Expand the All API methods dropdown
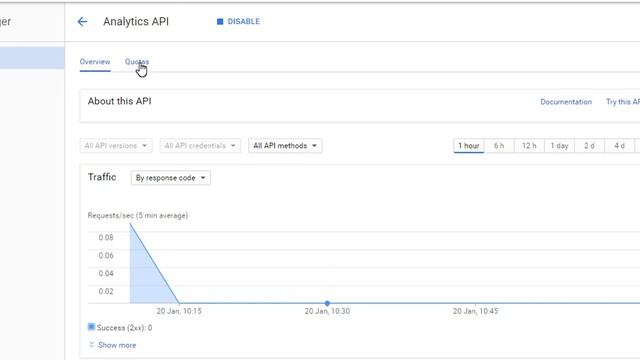The width and height of the screenshot is (640, 360). click(x=285, y=146)
